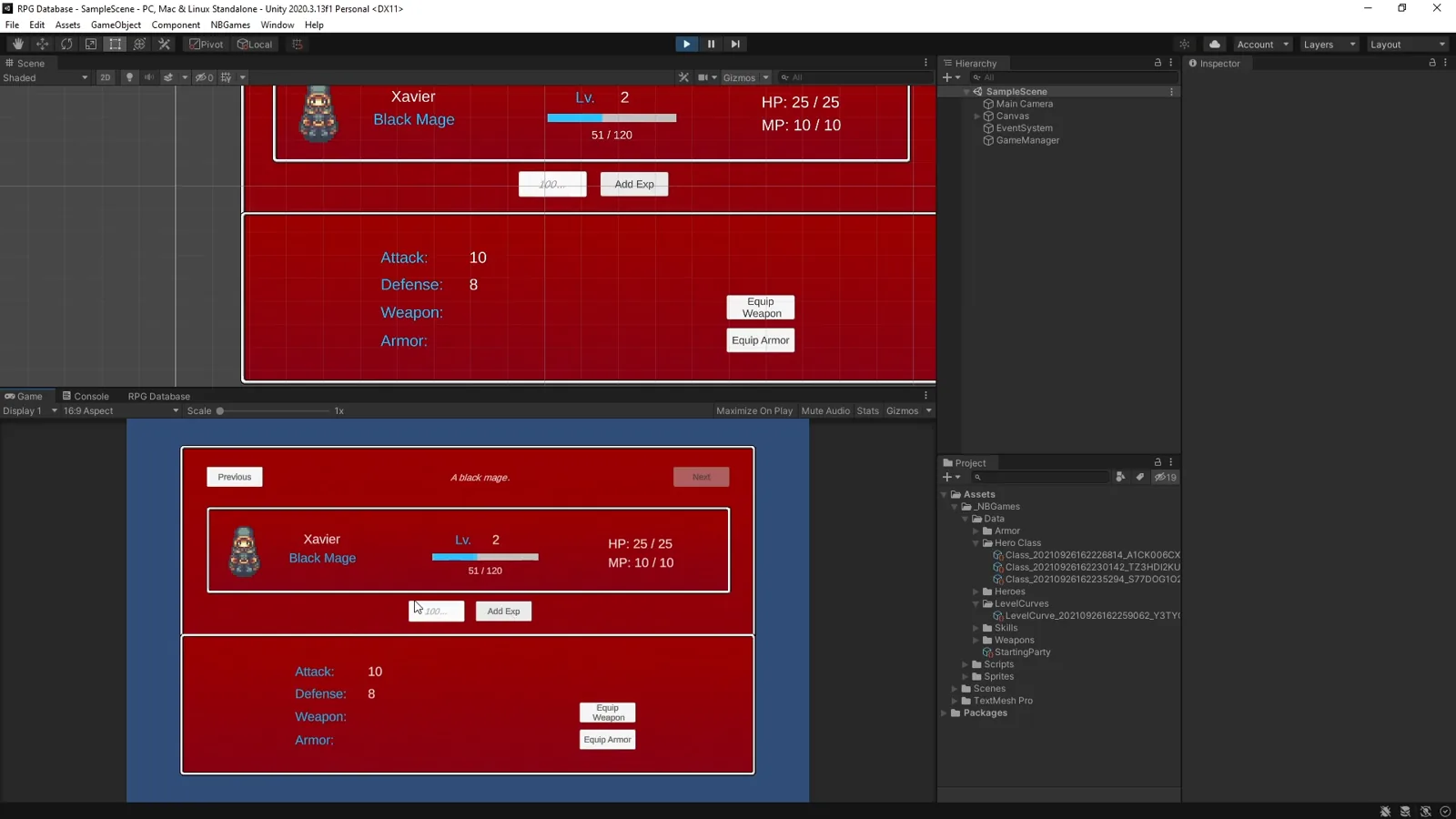Open the Layout dropdown
The image size is (1456, 819).
tap(1407, 44)
